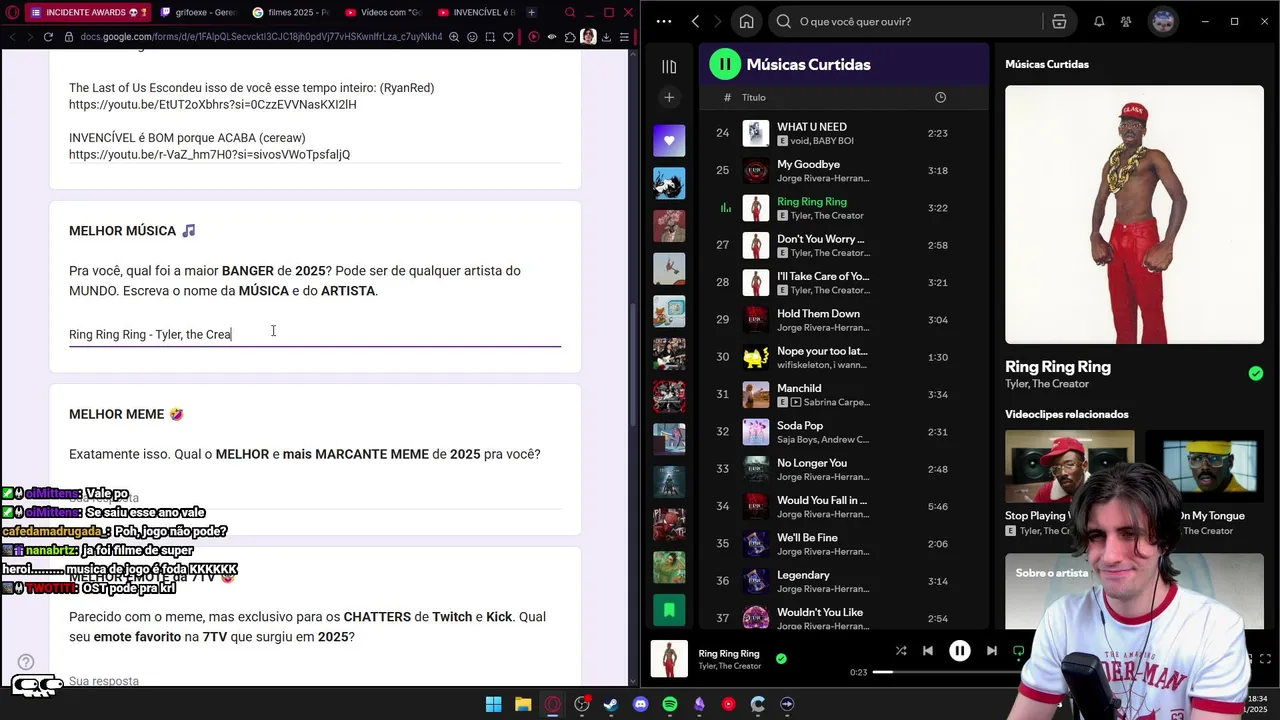Screen dimensions: 1280x720
Task: Open Opera tab search icon
Action: (570, 12)
